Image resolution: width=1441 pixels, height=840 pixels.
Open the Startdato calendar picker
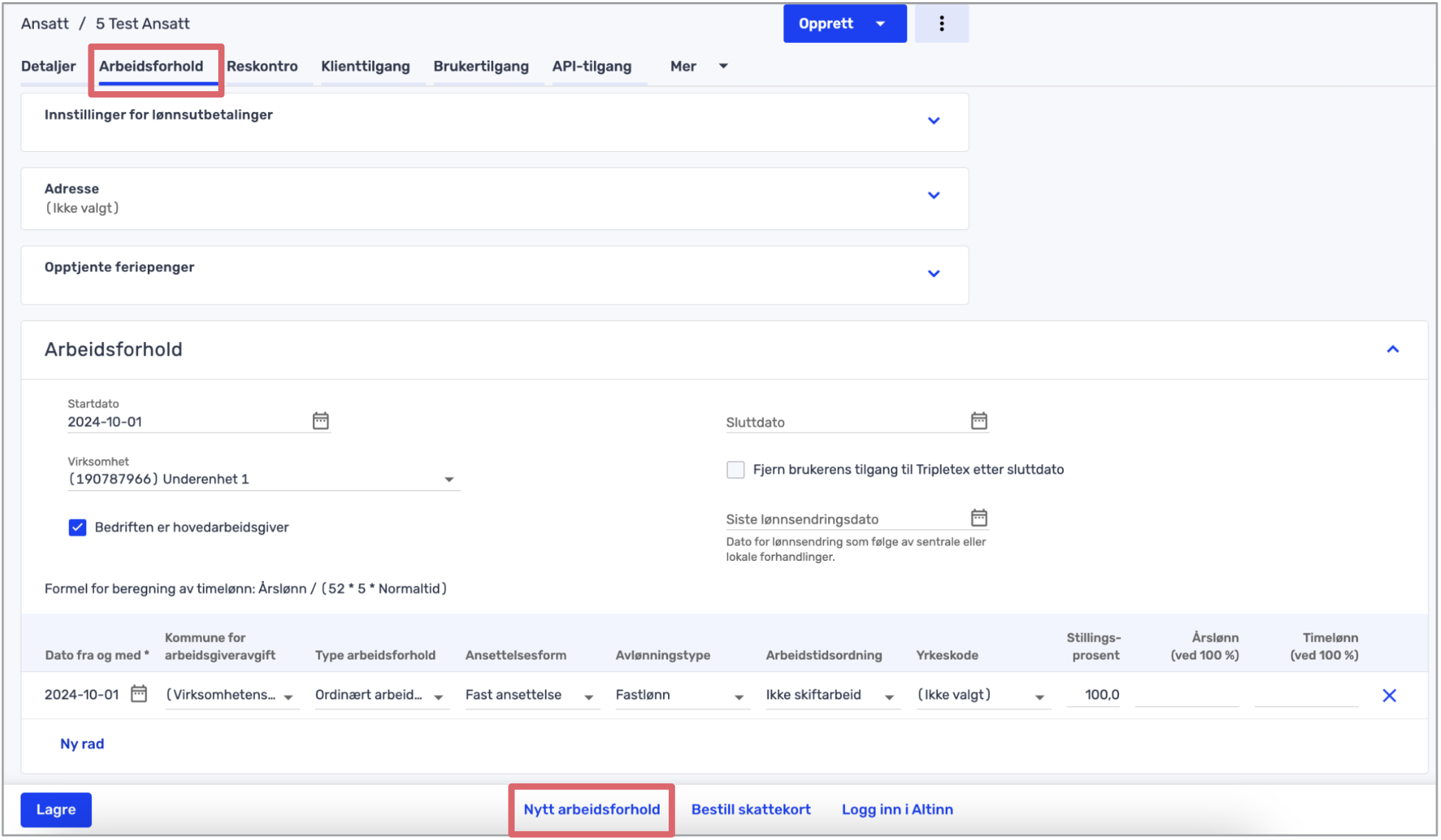(321, 421)
